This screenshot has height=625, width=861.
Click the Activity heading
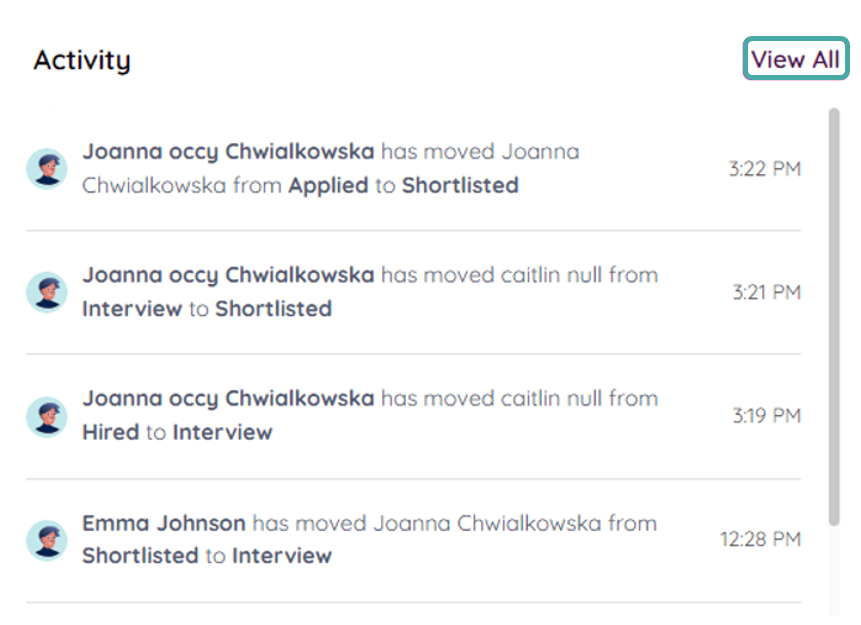tap(82, 60)
